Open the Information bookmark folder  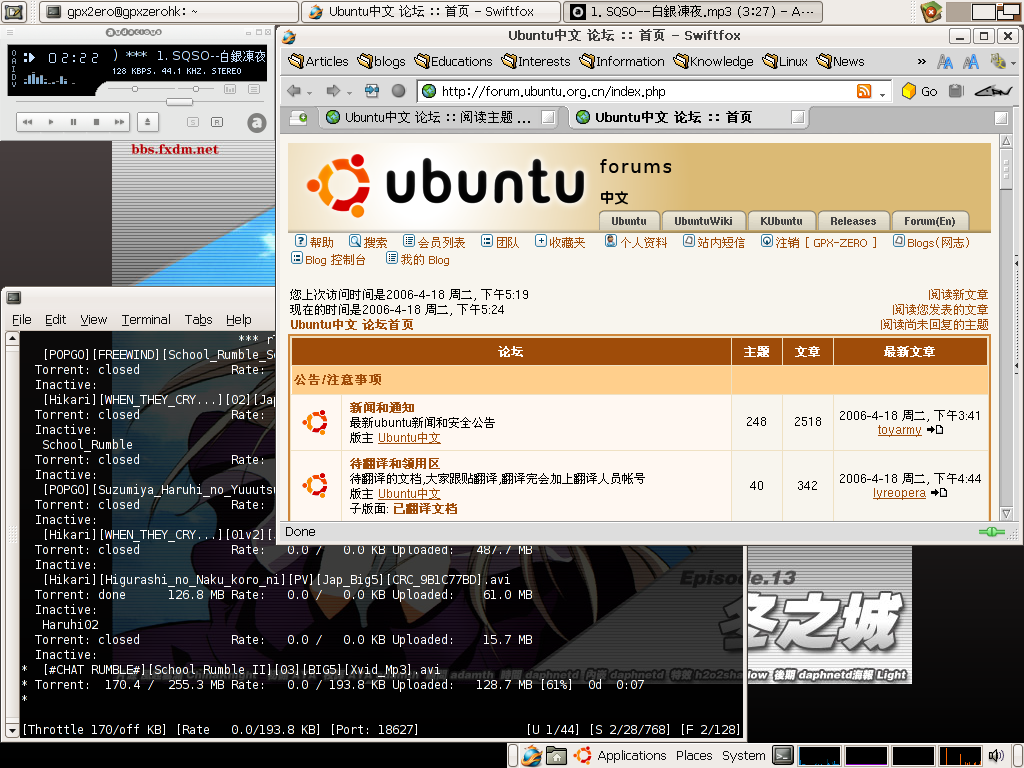(x=622, y=61)
